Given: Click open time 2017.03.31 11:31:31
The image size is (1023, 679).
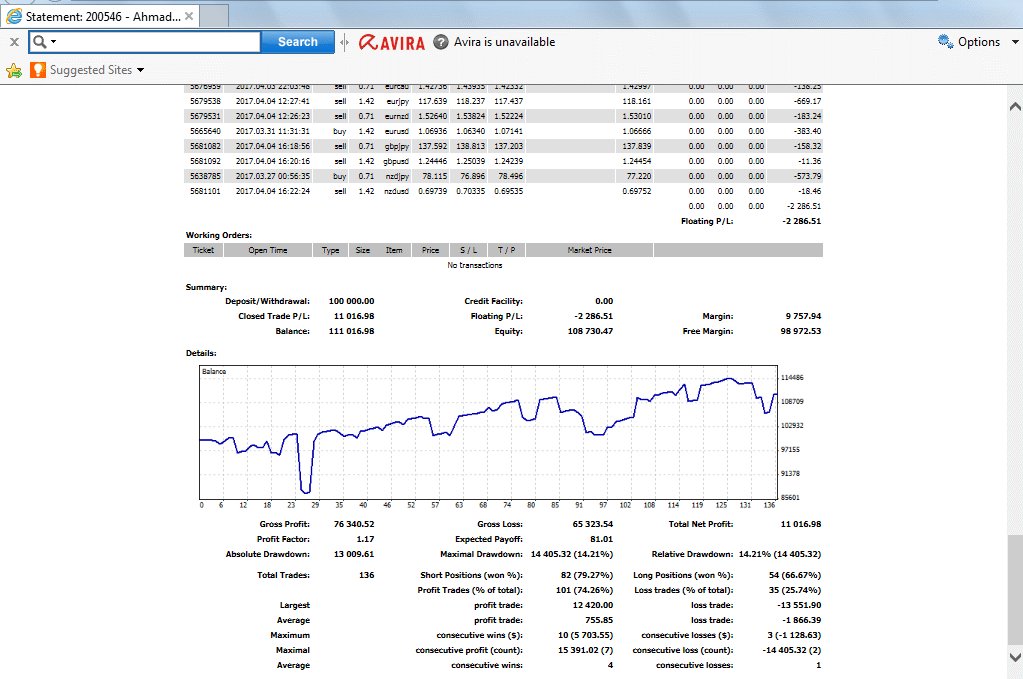Looking at the screenshot, I should tap(273, 131).
